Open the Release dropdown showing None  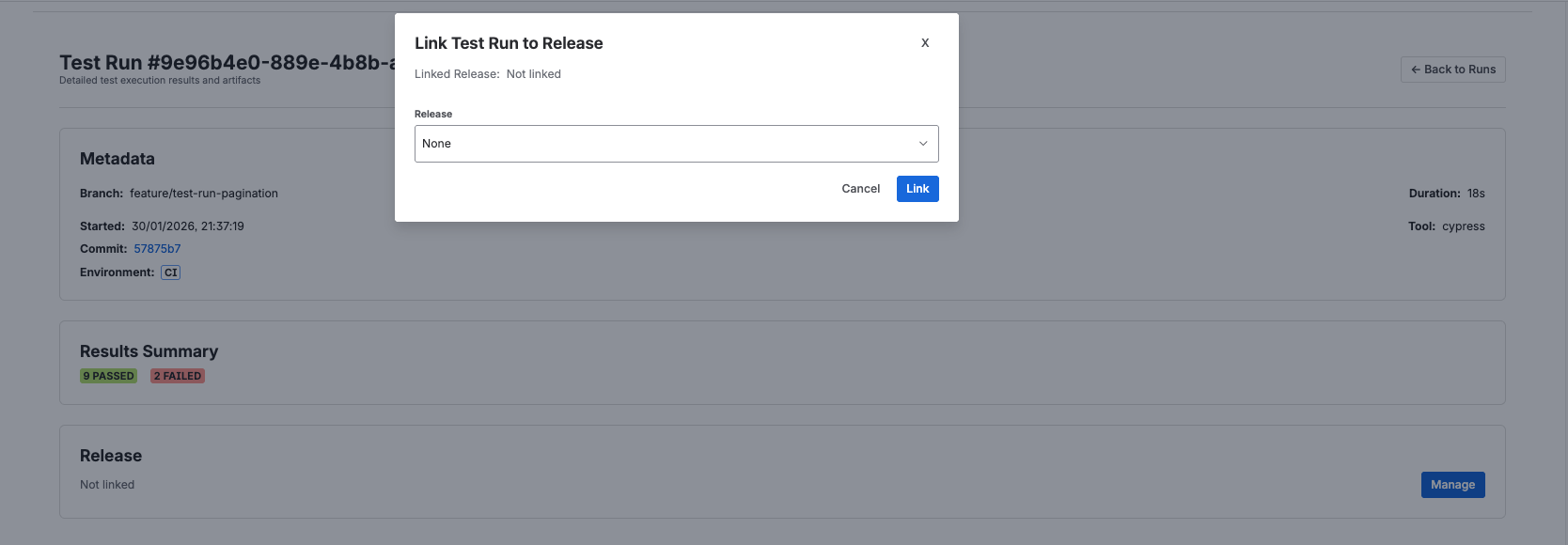coord(677,144)
